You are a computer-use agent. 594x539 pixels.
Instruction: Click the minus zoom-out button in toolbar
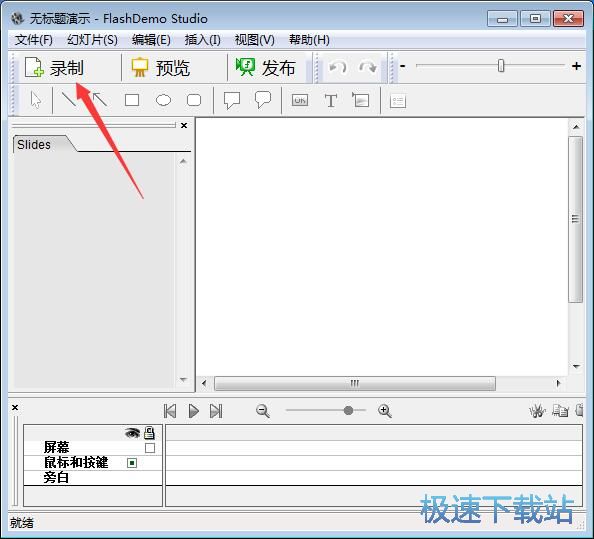[x=403, y=66]
